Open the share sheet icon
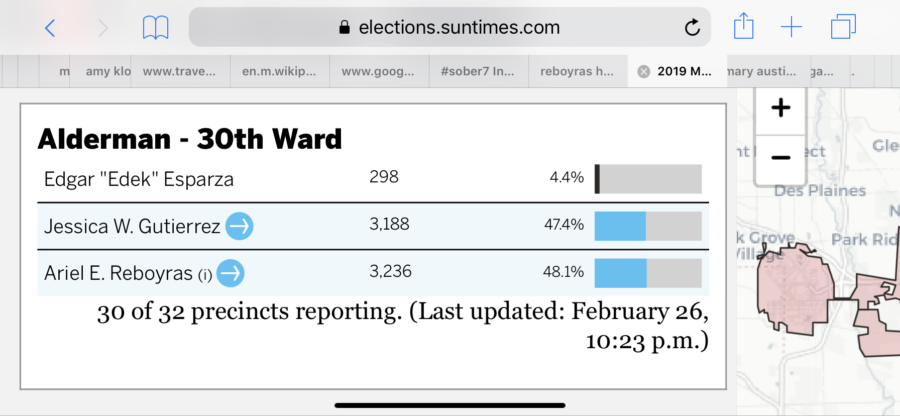900x416 pixels. [743, 27]
